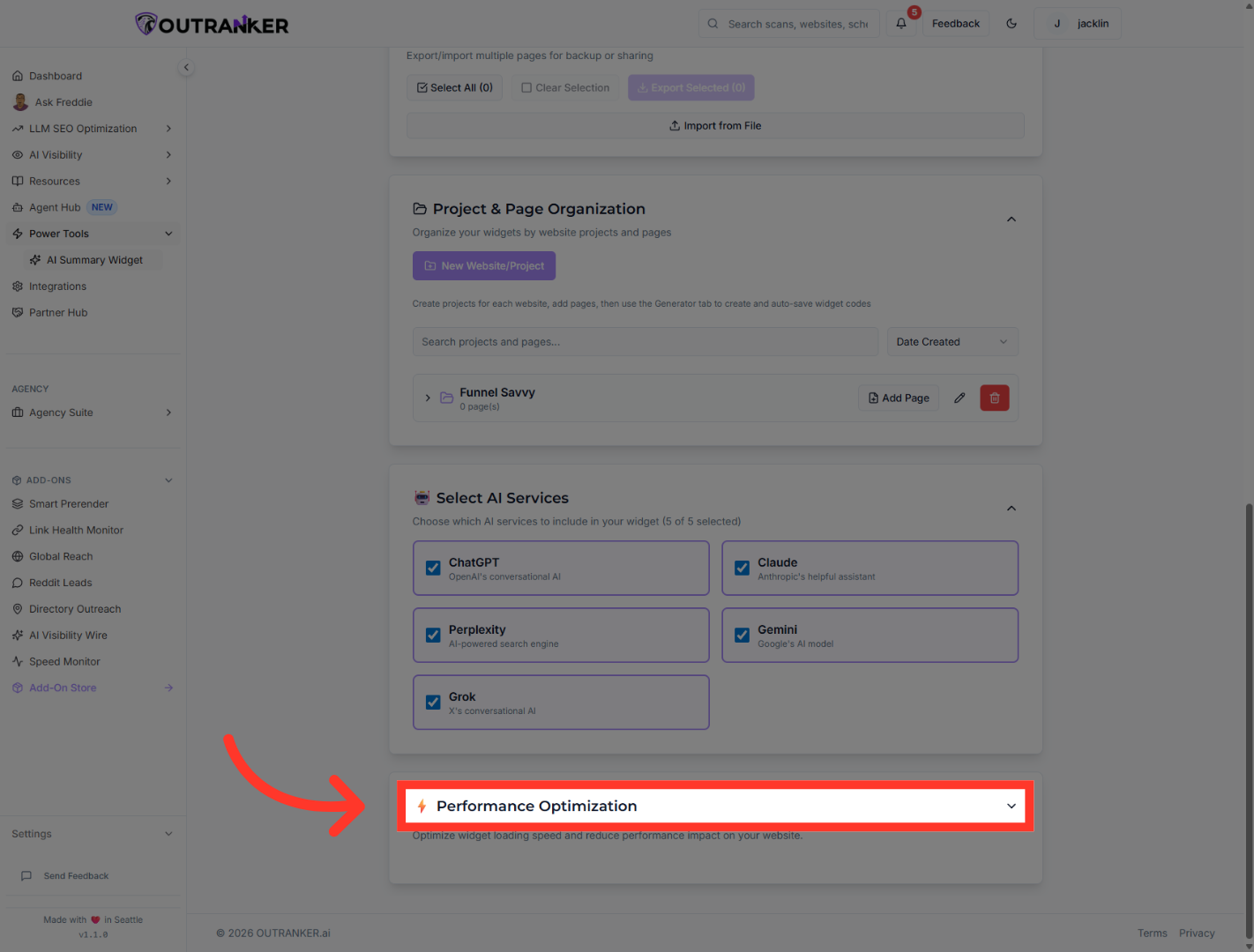Collapse the sidebar with the arrow icon
Viewport: 1254px width, 952px height.
click(x=186, y=67)
